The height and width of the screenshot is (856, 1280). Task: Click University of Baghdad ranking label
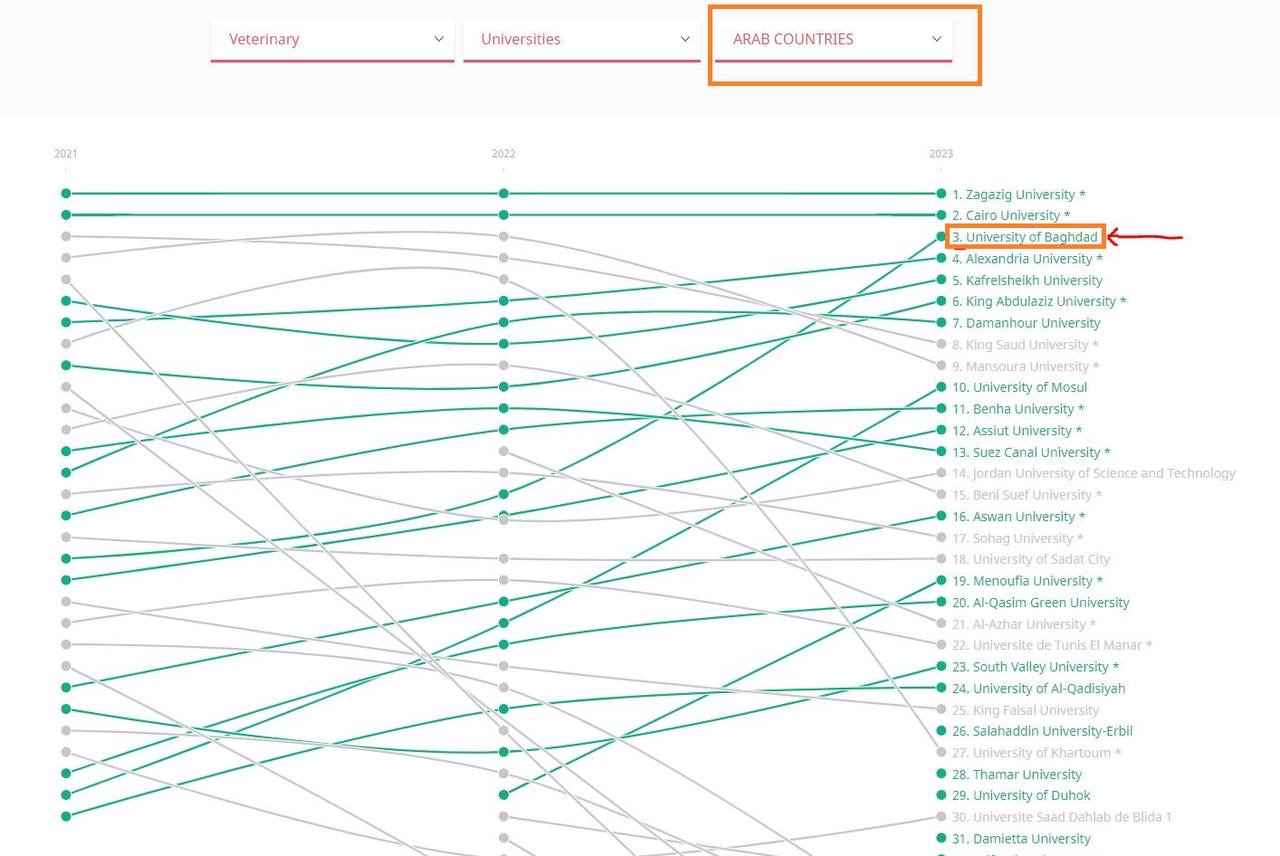[x=1025, y=237]
